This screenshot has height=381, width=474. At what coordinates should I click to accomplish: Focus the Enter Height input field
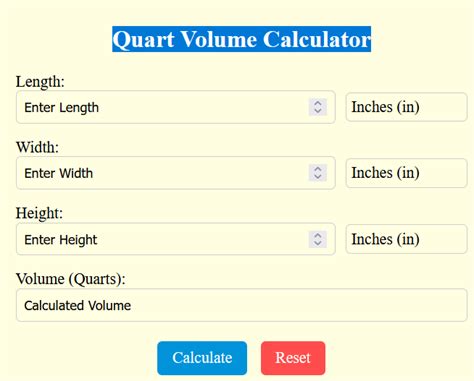[176, 239]
